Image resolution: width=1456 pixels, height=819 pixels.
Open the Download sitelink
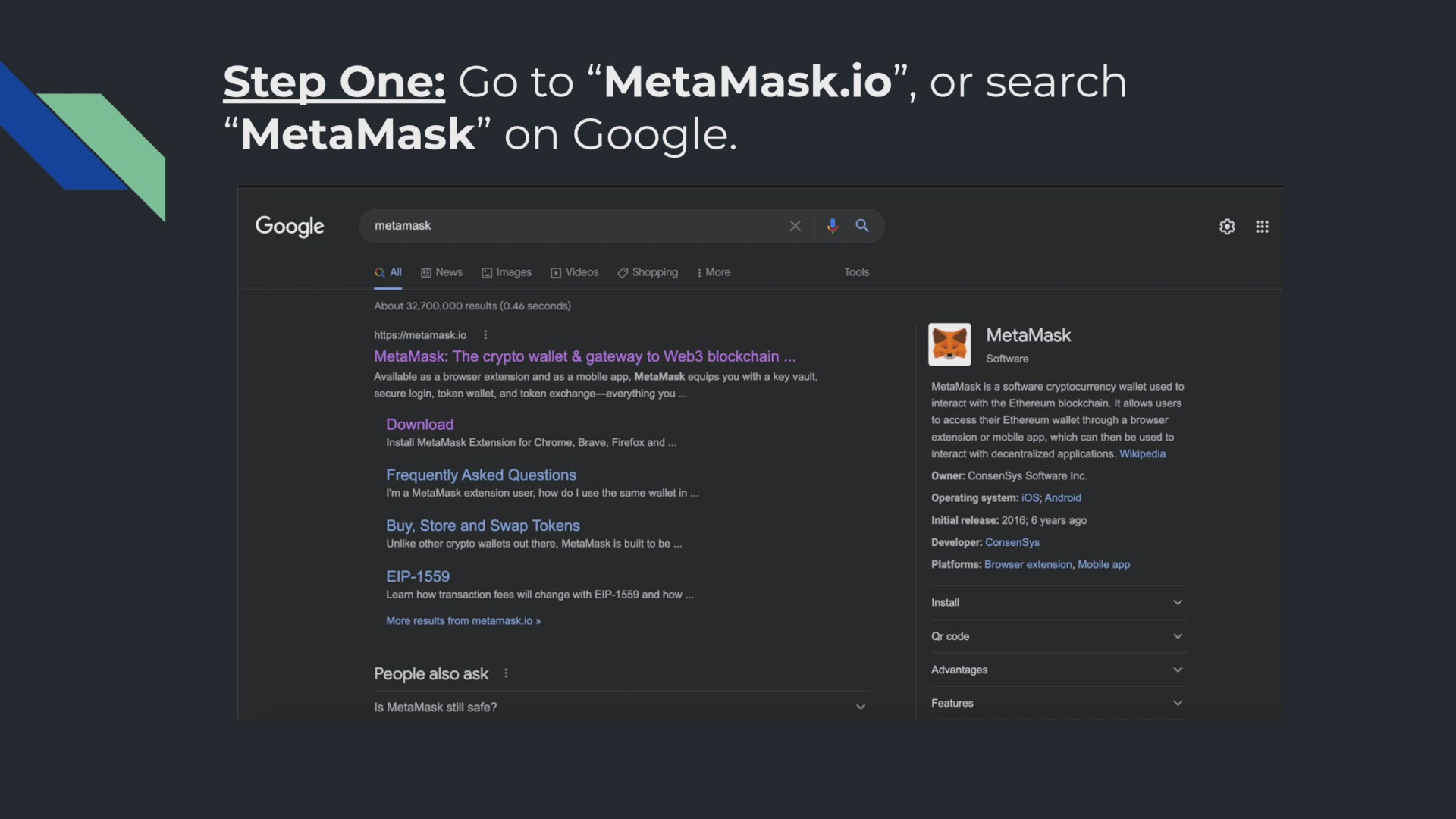tap(419, 425)
